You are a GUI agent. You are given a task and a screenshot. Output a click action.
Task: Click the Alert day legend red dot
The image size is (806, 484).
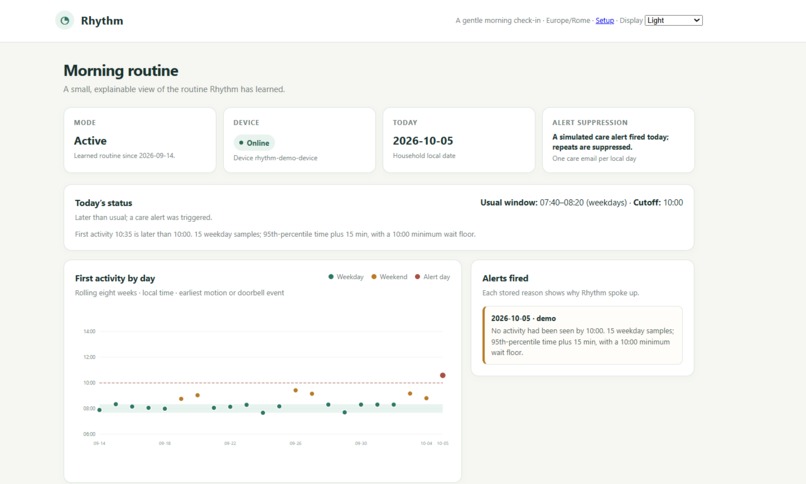tap(417, 276)
